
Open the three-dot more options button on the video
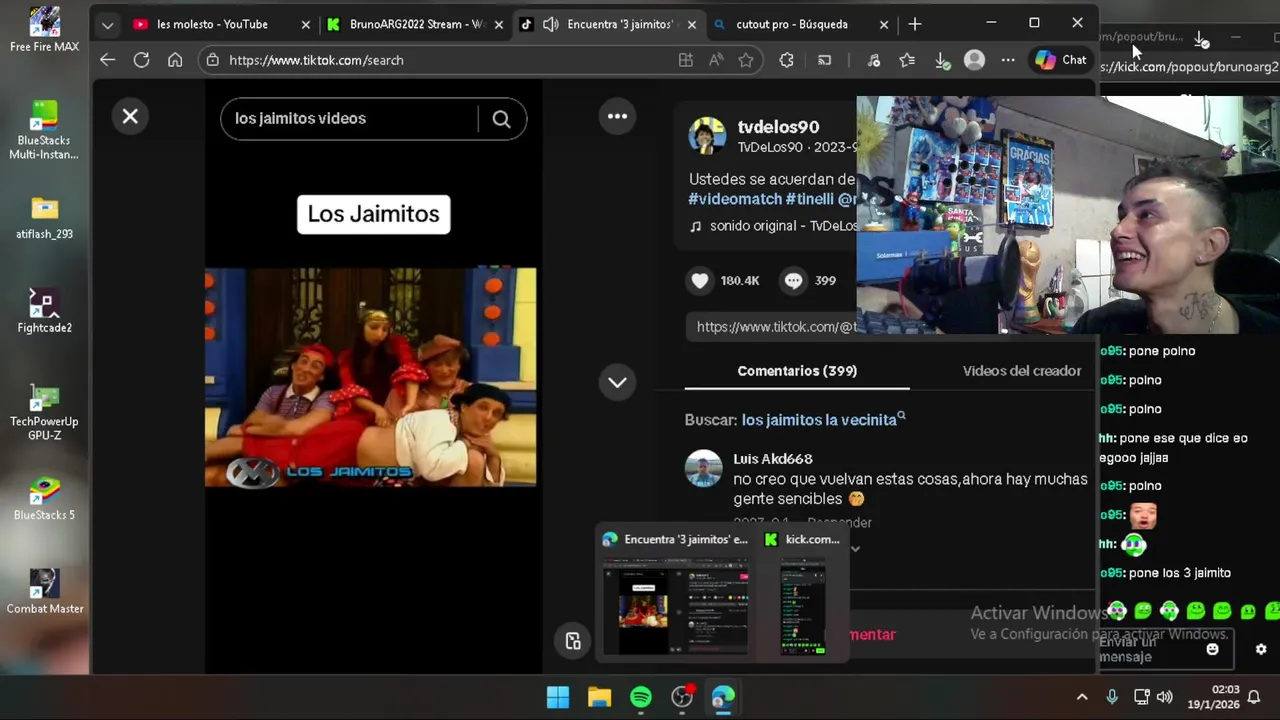617,116
